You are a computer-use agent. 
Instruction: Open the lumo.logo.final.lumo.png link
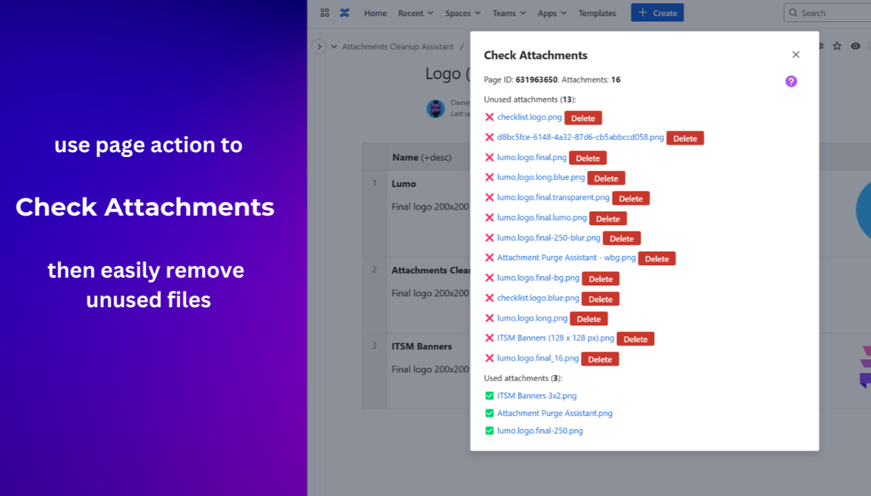(x=542, y=217)
